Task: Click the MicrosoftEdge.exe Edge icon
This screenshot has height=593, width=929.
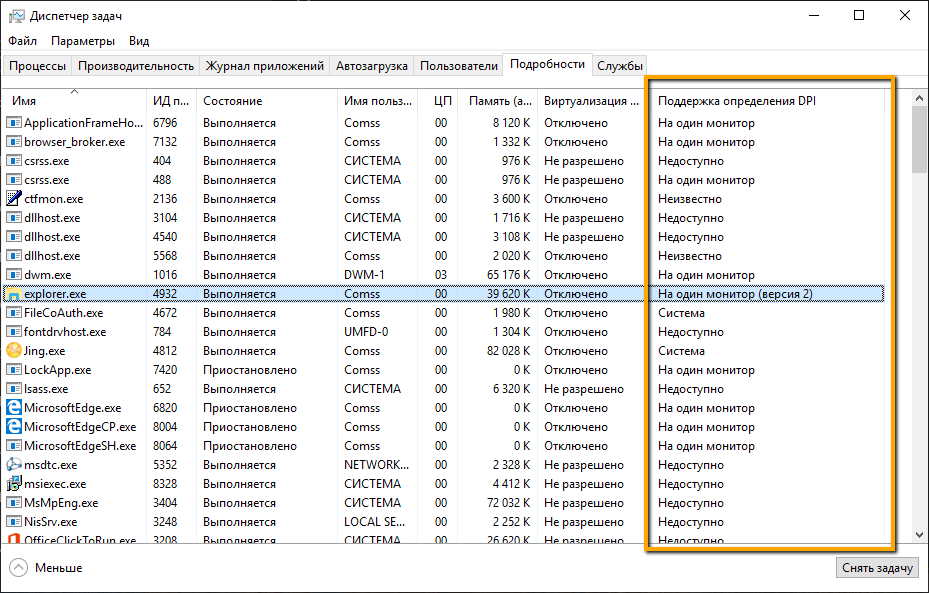Action: (x=14, y=408)
